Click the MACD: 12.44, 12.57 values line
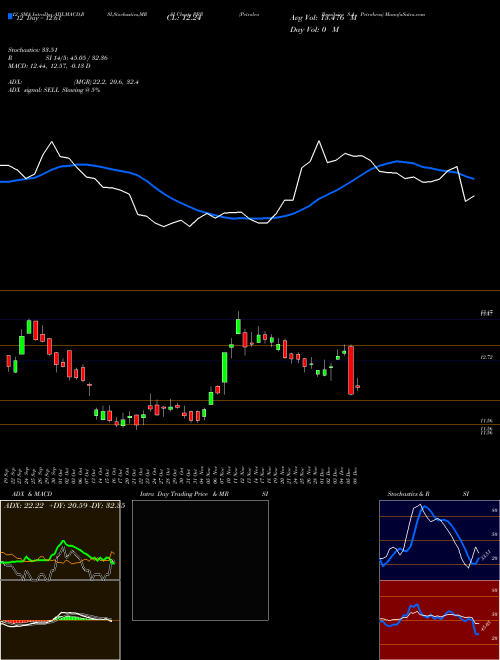 click(49, 66)
